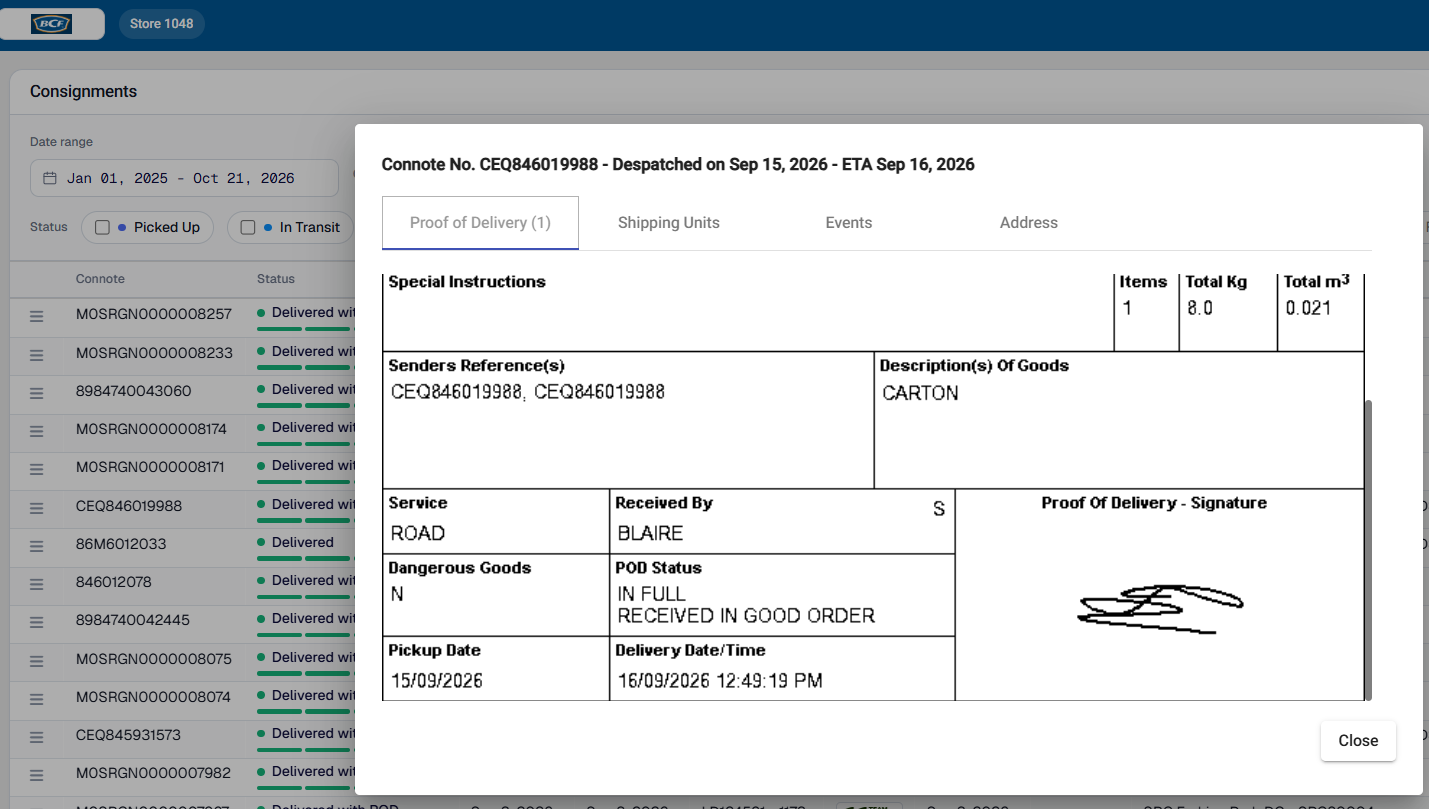Click the Total Kg value 8.0
This screenshot has height=809, width=1429.
(1200, 308)
